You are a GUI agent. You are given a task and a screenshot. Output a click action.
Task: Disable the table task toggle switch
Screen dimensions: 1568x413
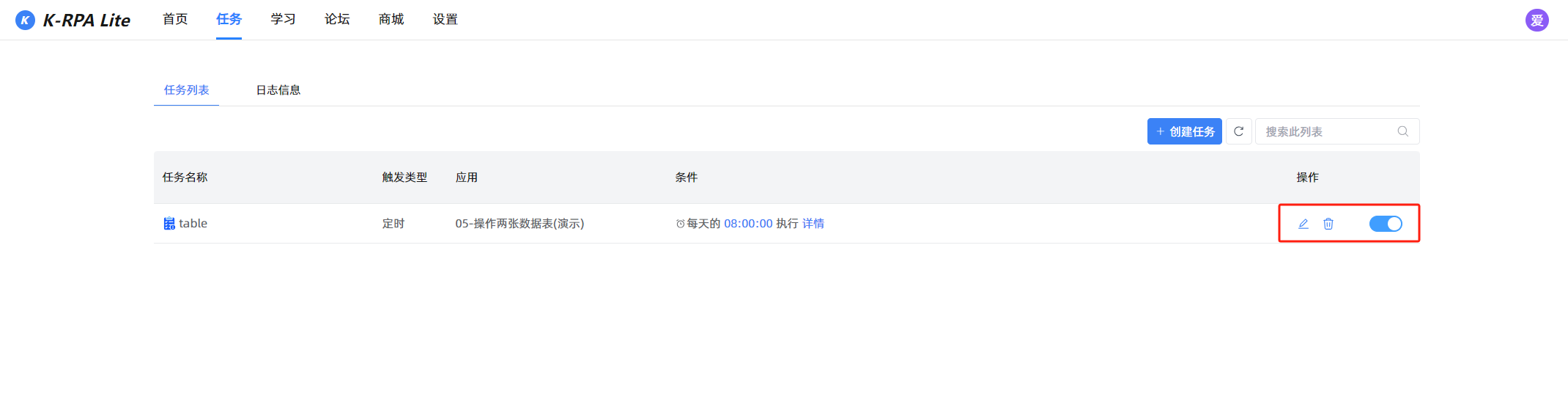1386,224
